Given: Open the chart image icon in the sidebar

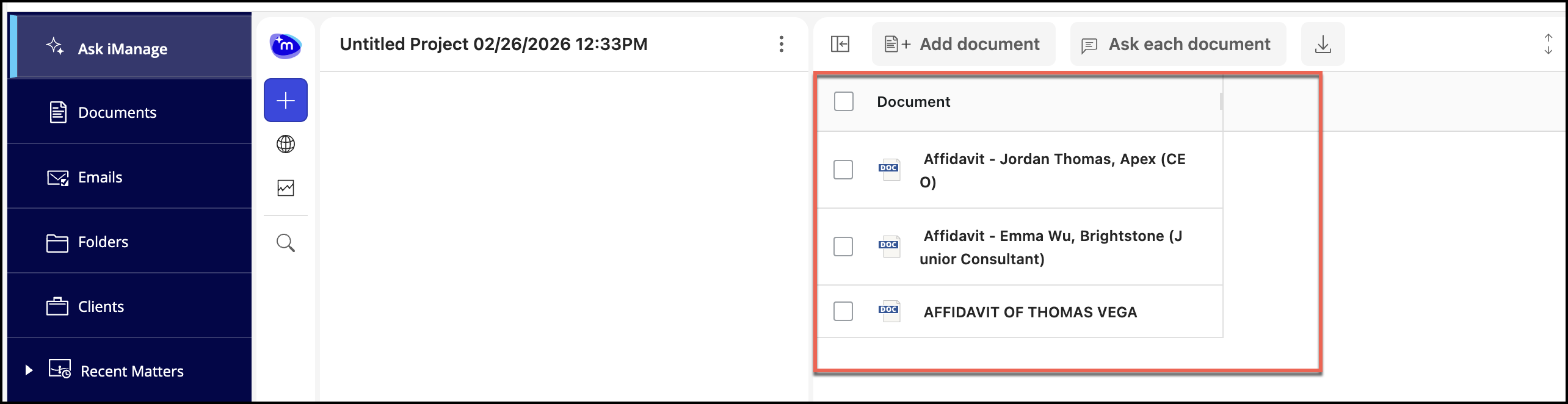Looking at the screenshot, I should [286, 188].
